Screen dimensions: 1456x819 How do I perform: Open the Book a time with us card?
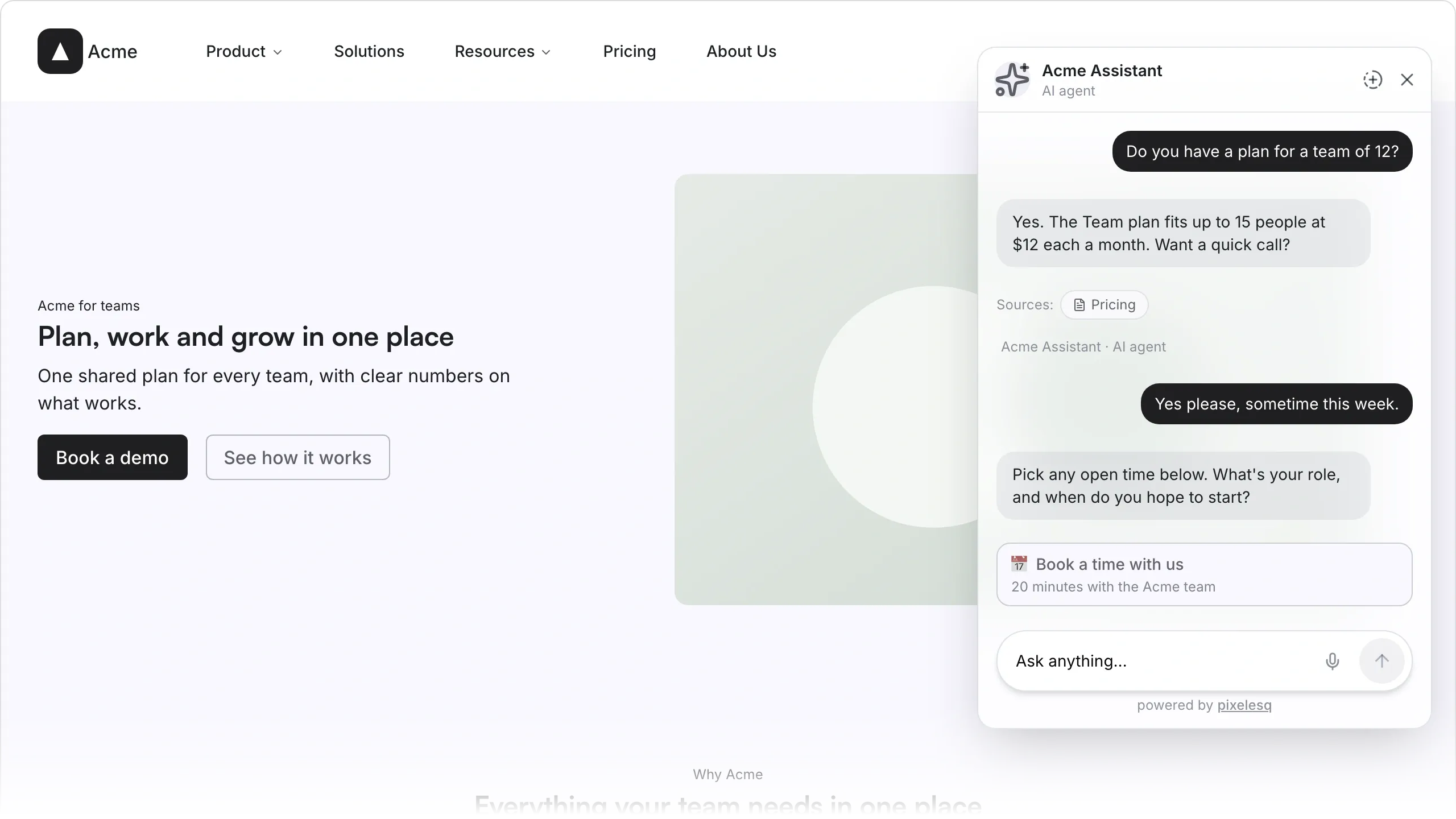[1204, 574]
